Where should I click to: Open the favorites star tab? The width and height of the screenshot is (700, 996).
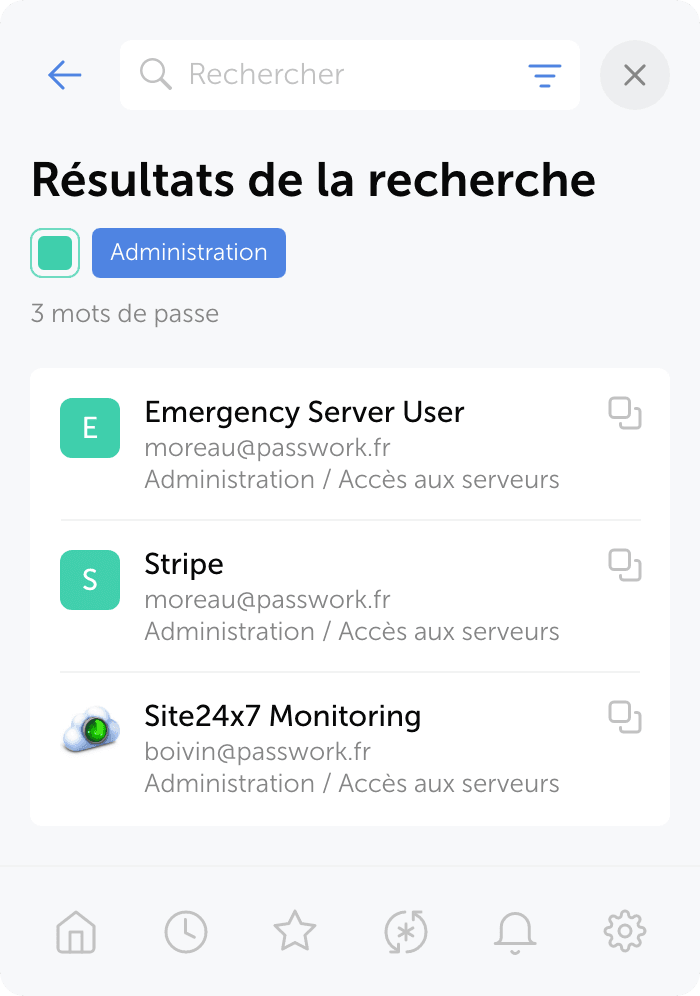point(295,931)
